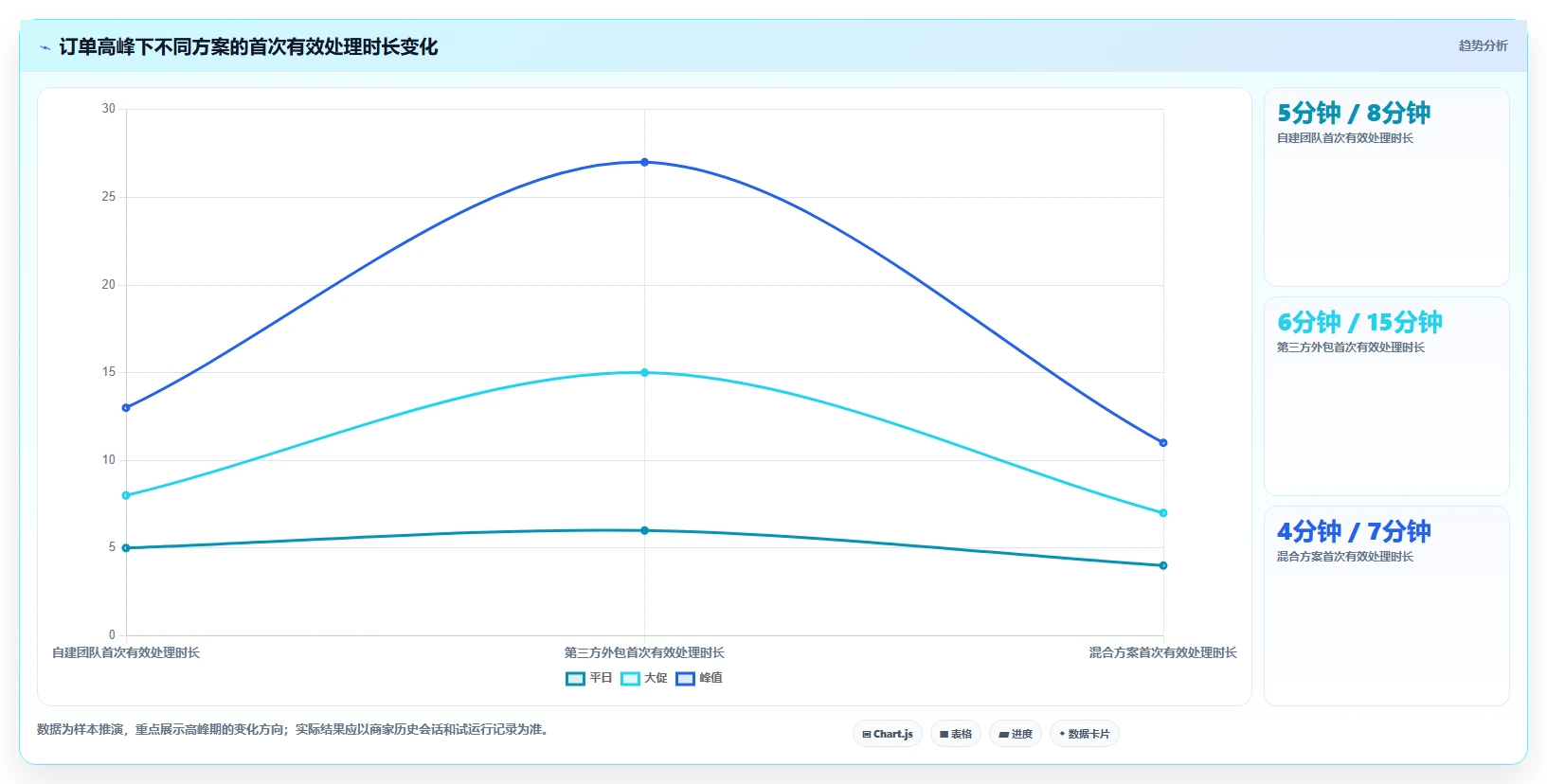Click the y-axis tick label 25
Screen dimensions: 1547x784
[x=108, y=197]
